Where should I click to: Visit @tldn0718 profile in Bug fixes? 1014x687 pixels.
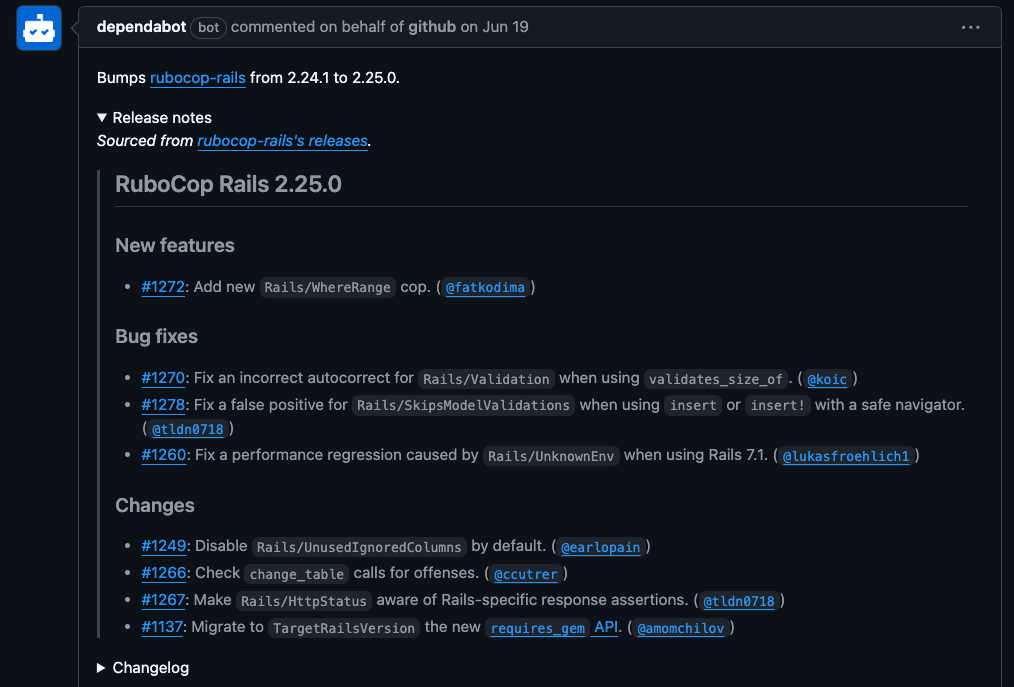tap(188, 429)
